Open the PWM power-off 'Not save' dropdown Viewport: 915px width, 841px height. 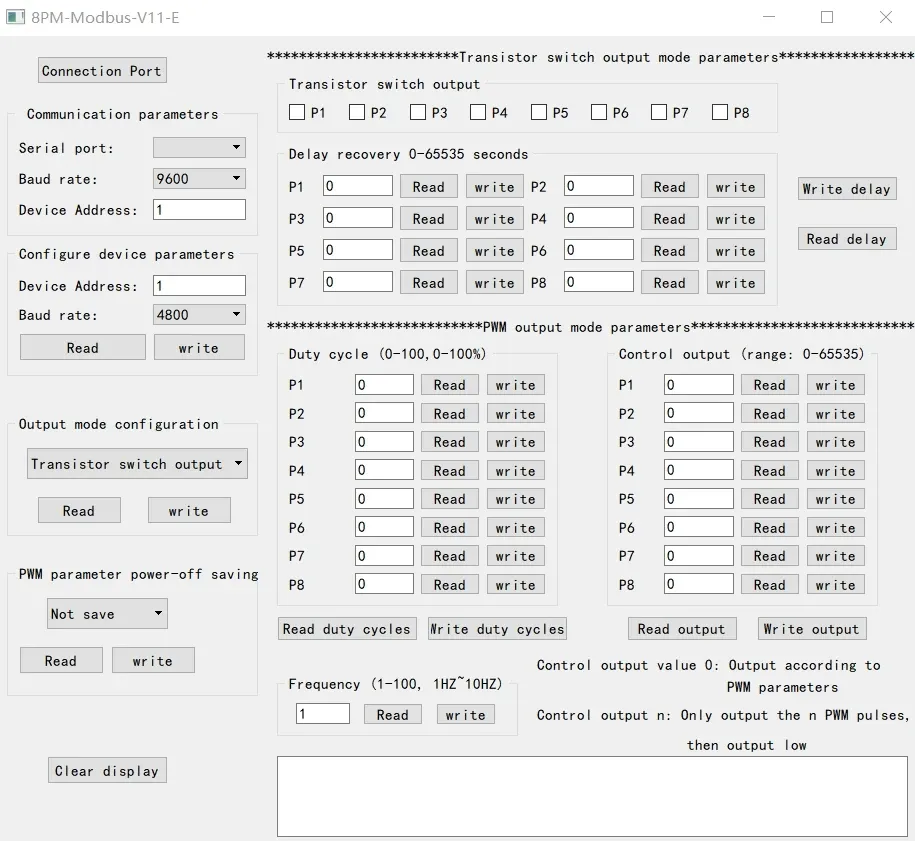pyautogui.click(x=107, y=614)
